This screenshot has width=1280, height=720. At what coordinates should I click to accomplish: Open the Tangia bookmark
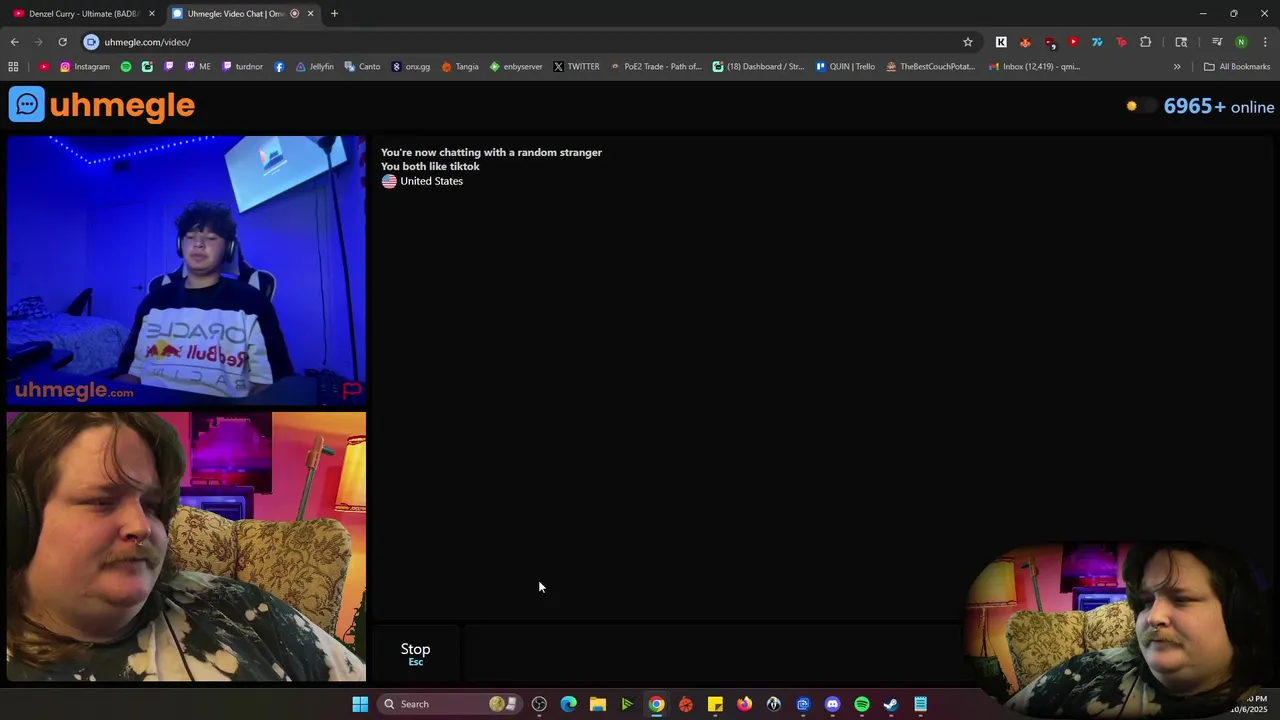(x=460, y=67)
